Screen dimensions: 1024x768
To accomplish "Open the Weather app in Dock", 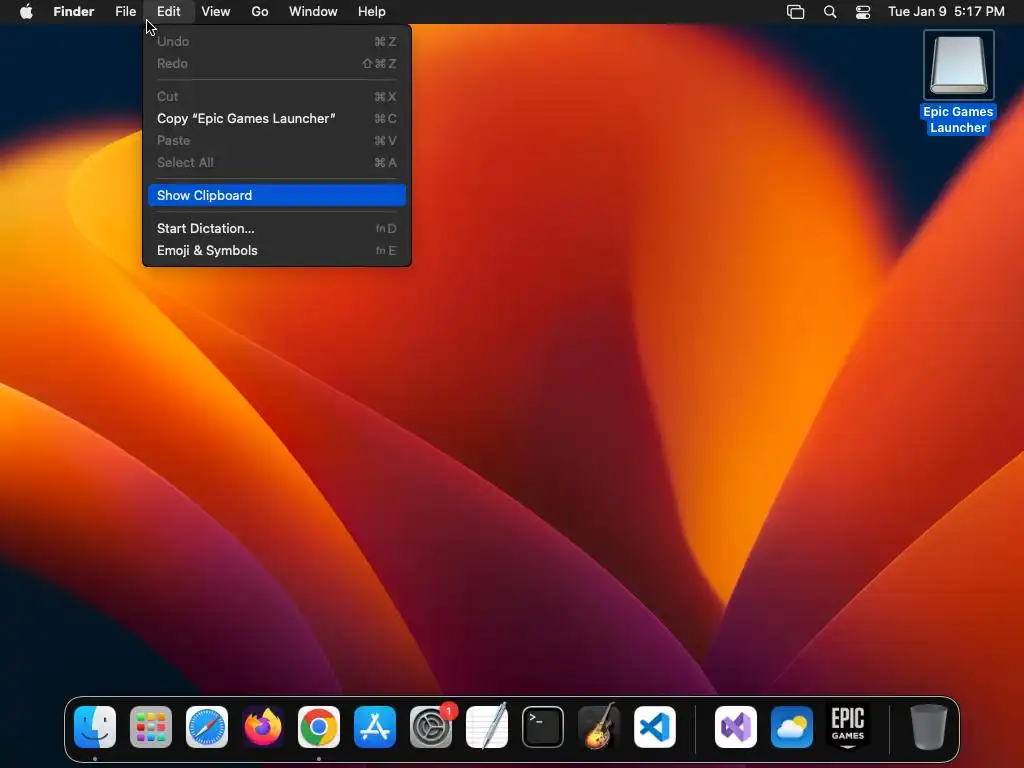I will [792, 727].
